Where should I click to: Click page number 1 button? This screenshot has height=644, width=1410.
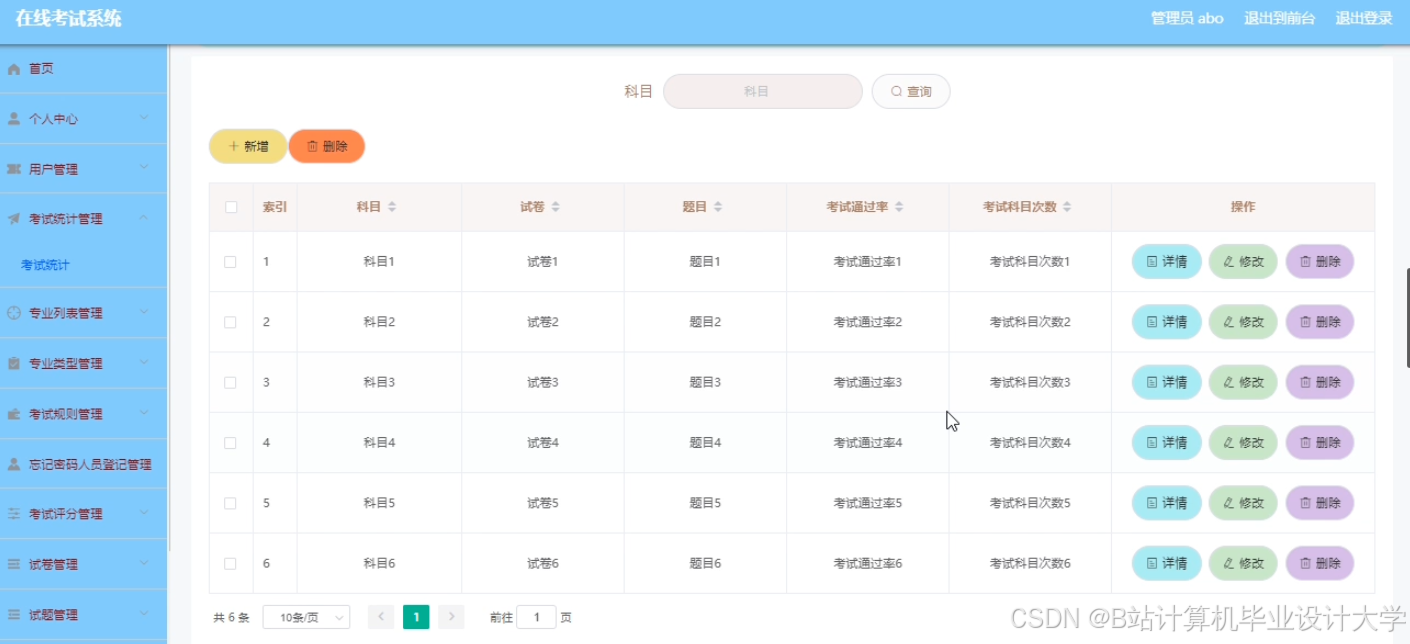click(x=416, y=617)
